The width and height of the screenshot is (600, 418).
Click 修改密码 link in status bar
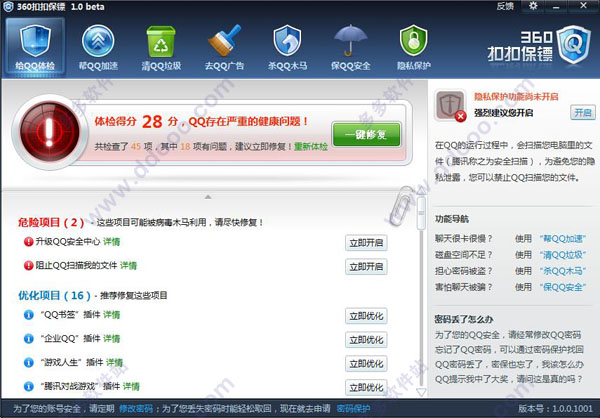pos(136,409)
